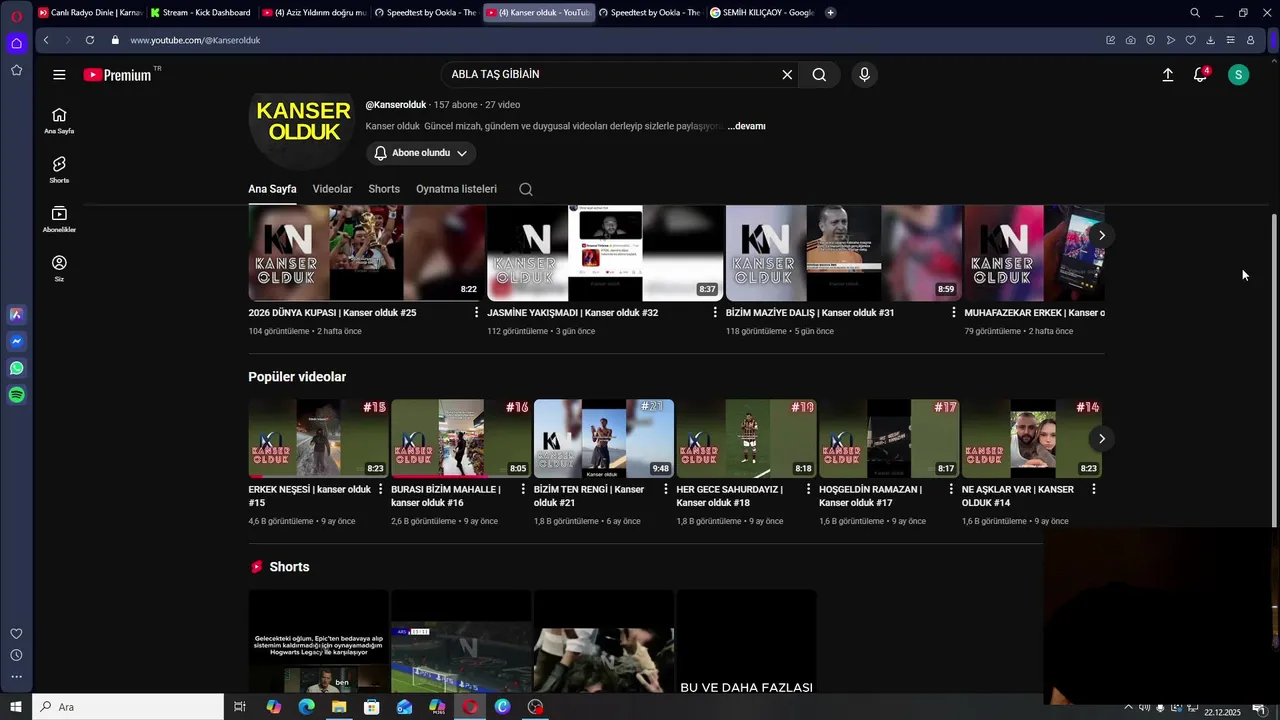Open the Oynatma listeleri tab

(x=456, y=189)
